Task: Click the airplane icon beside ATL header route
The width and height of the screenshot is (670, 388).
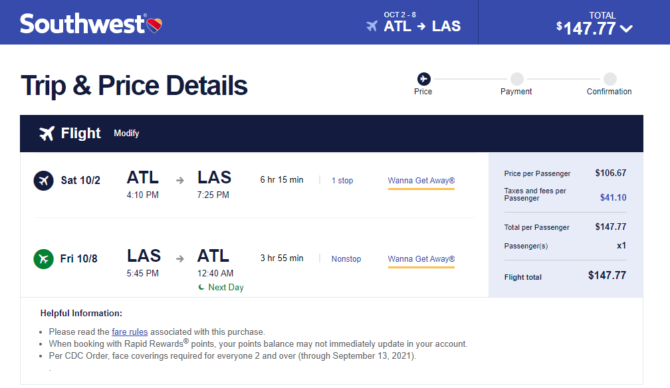Action: [x=372, y=26]
